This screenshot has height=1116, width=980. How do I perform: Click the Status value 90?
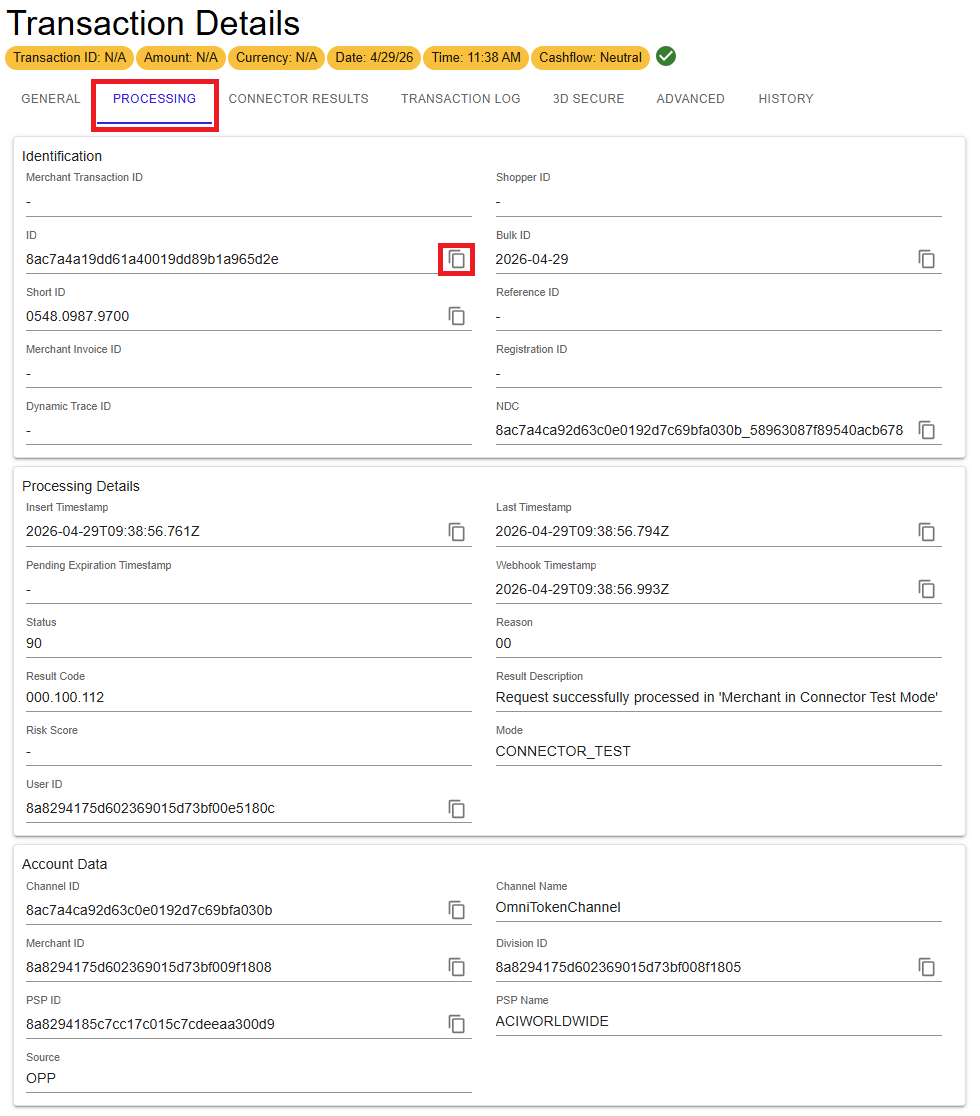pos(34,643)
